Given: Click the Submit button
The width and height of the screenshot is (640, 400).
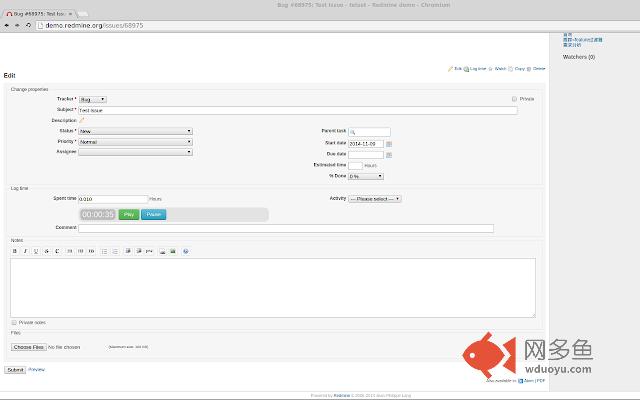Looking at the screenshot, I should pos(15,370).
